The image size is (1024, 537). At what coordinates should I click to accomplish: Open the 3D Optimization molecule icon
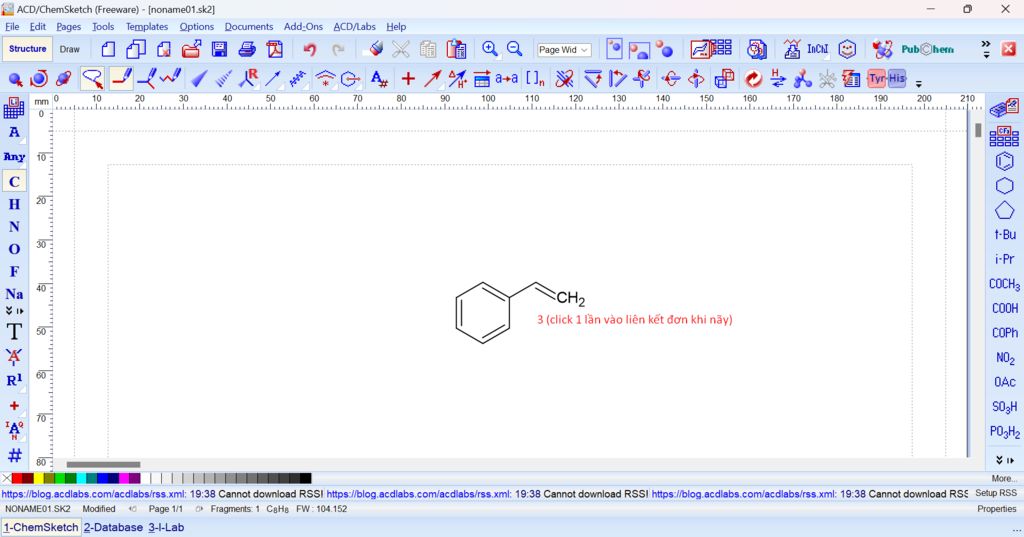pyautogui.click(x=803, y=79)
